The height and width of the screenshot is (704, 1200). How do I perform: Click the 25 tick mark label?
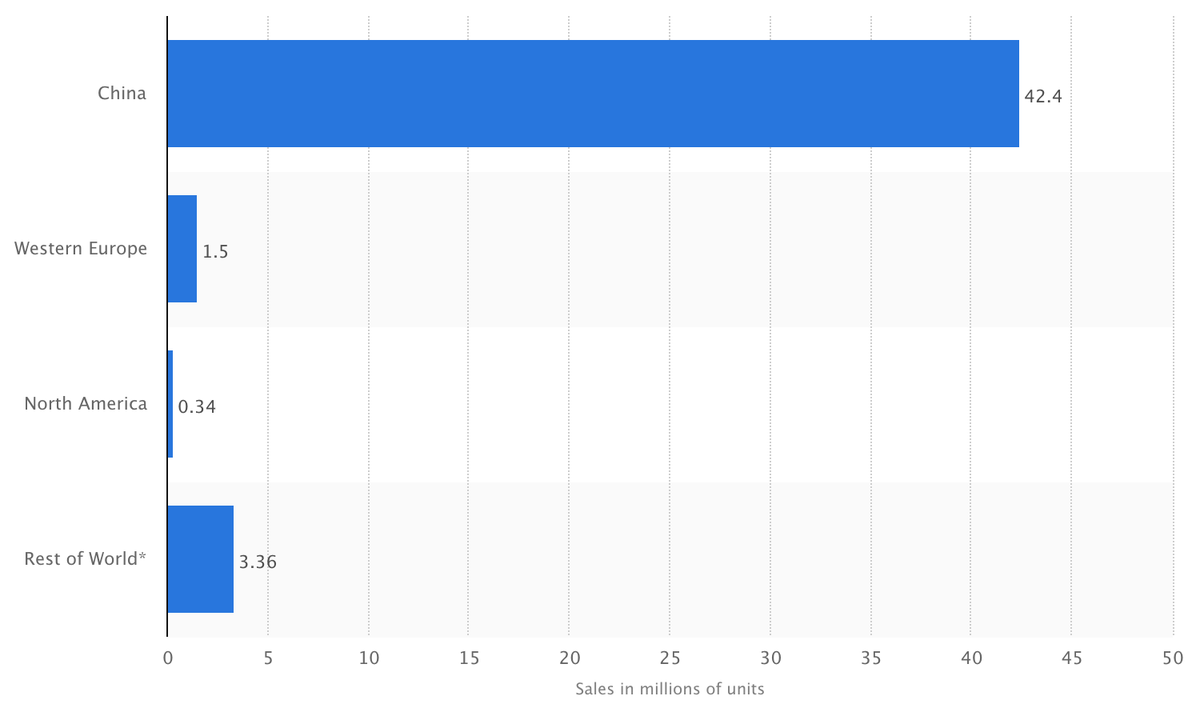670,658
